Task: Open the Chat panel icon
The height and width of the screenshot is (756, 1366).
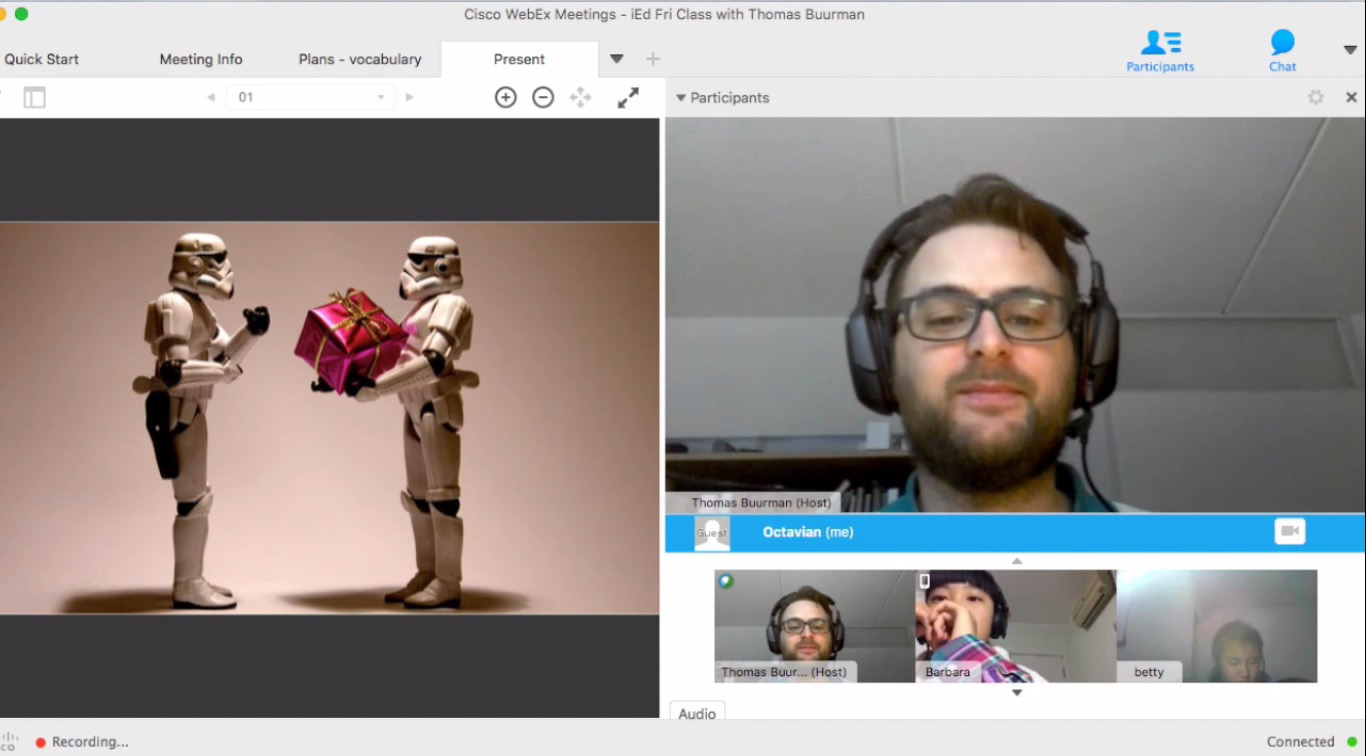Action: coord(1282,50)
